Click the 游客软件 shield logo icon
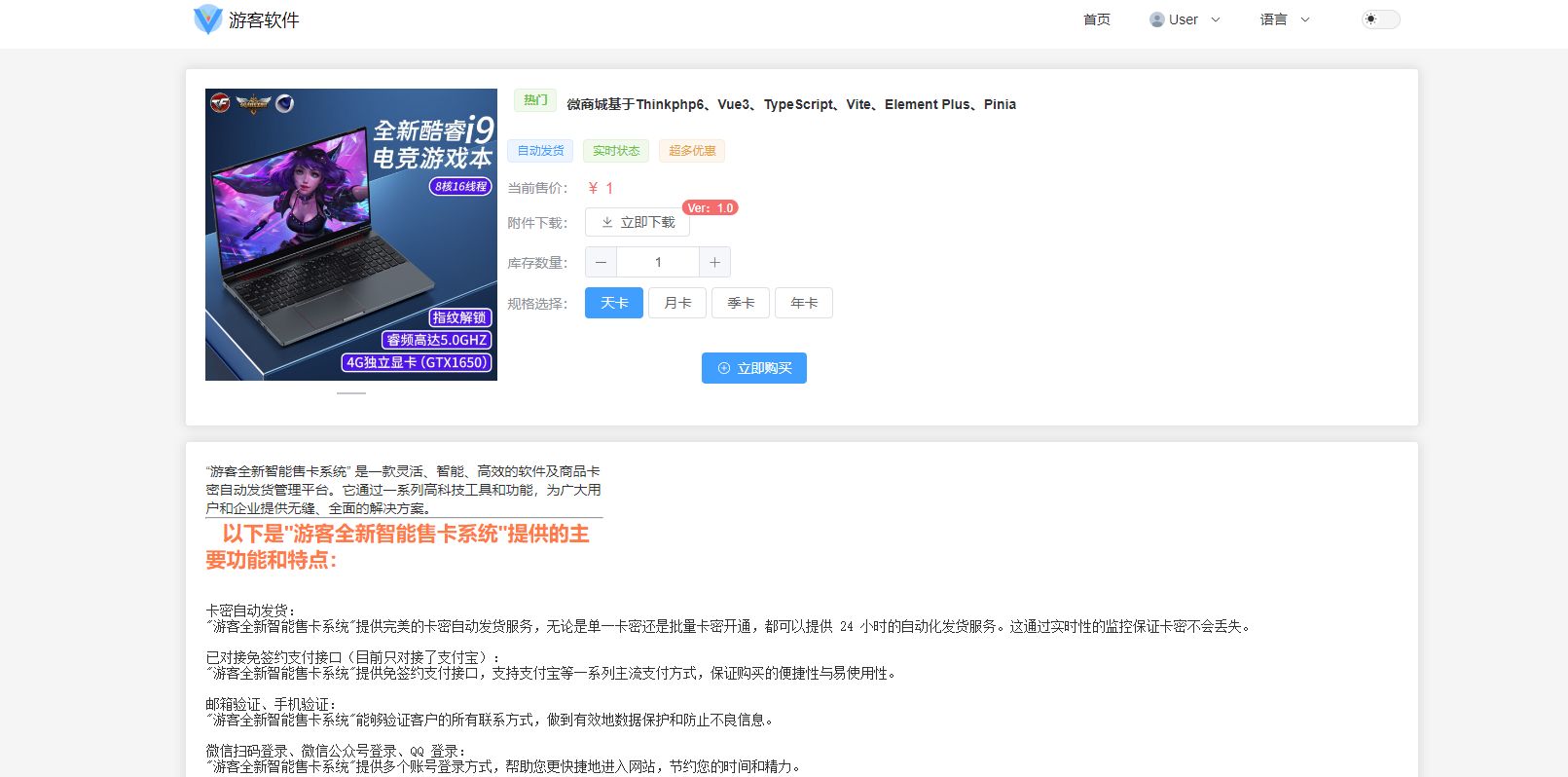 tap(207, 19)
